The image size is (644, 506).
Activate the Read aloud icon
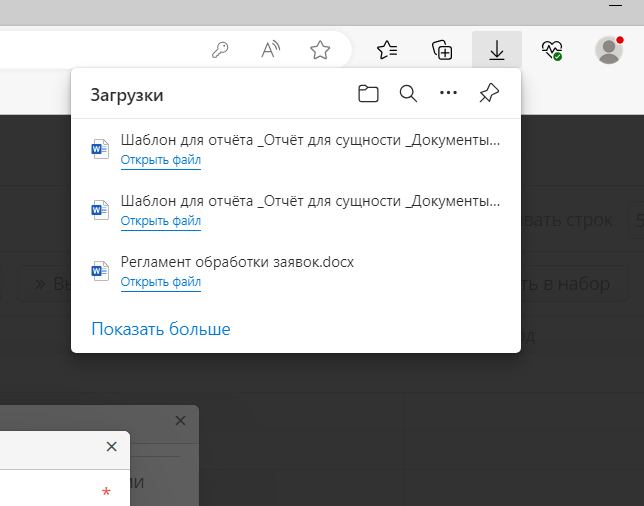coord(270,50)
